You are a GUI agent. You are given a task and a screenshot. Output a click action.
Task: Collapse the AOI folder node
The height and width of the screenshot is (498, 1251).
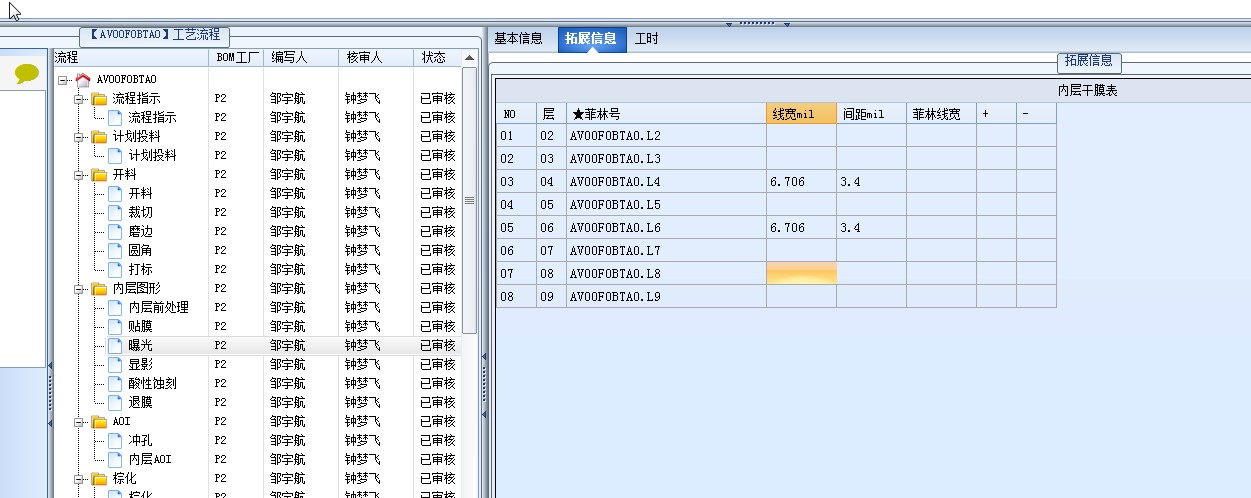click(x=79, y=421)
